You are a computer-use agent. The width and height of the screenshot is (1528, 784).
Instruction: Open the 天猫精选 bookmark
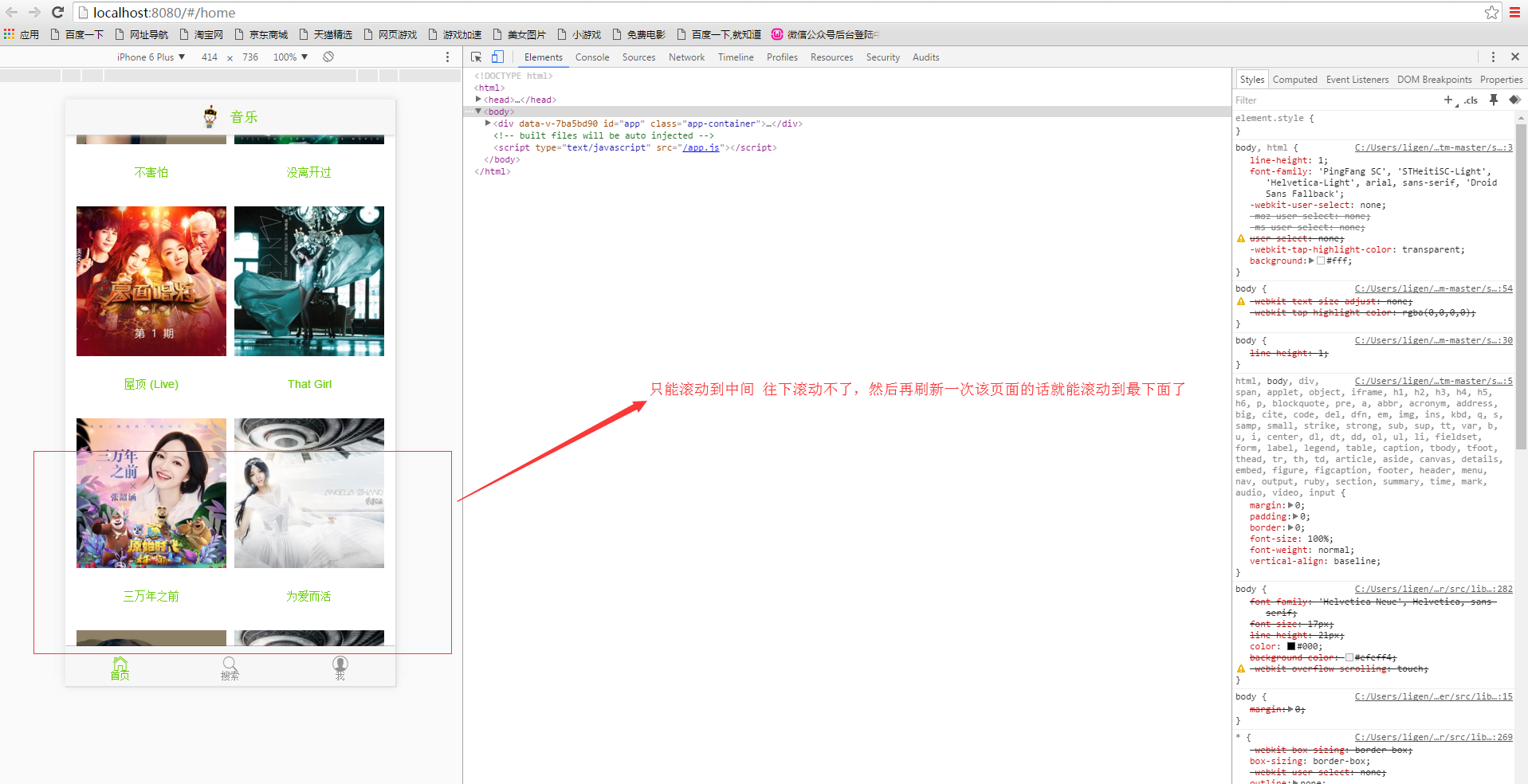click(326, 34)
